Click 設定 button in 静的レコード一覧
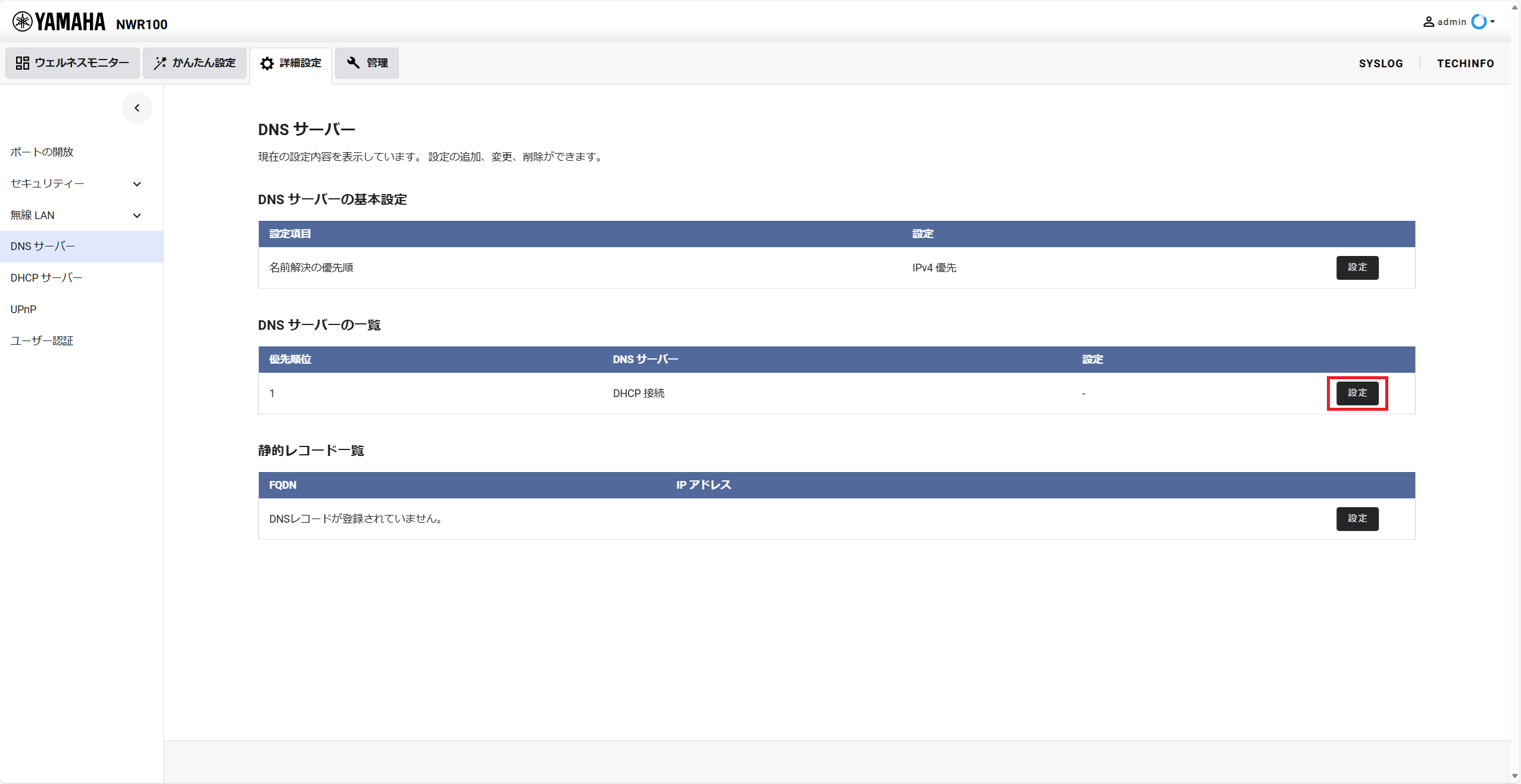This screenshot has width=1521, height=784. click(1357, 519)
